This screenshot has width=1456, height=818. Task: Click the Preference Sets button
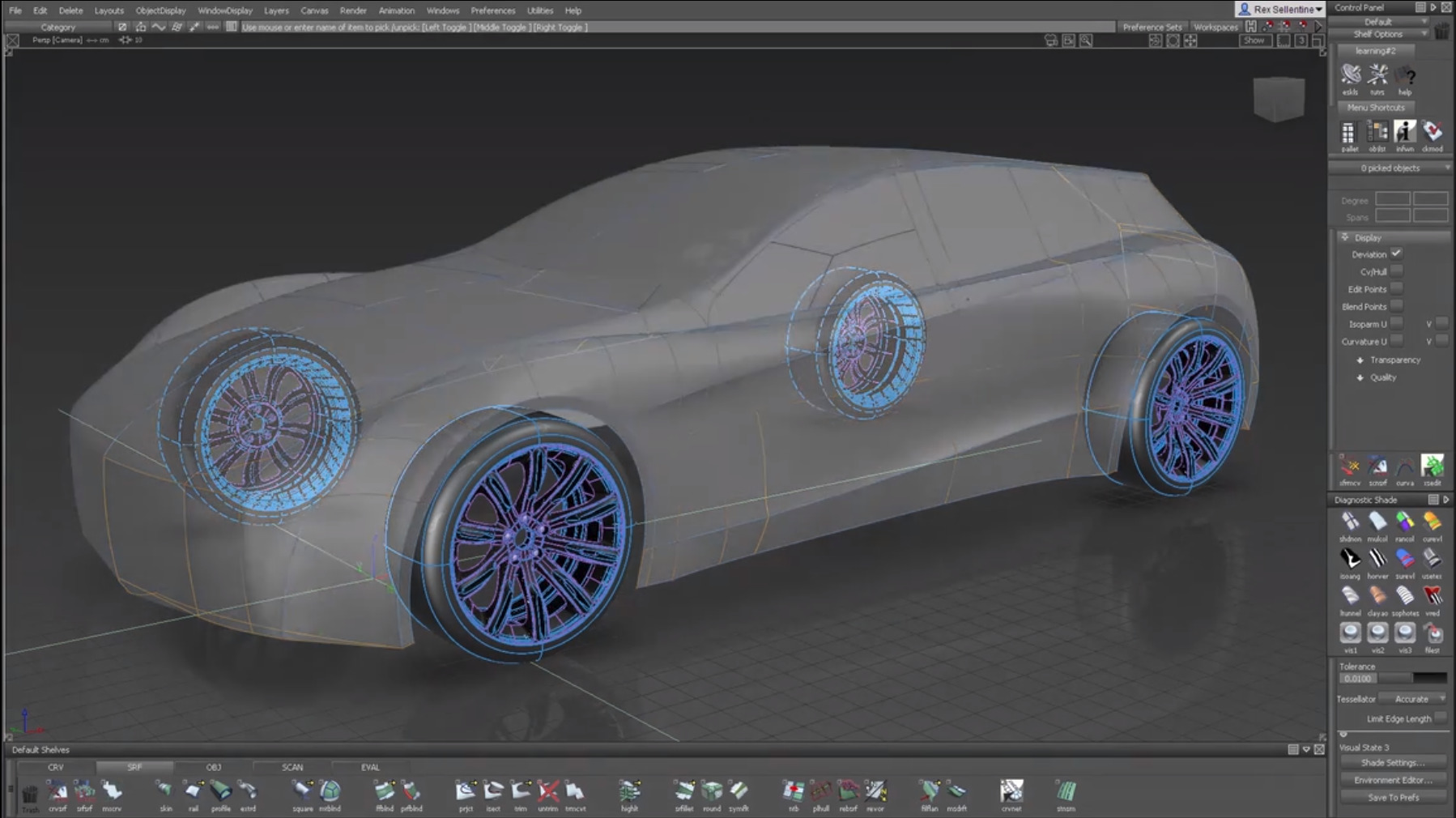pyautogui.click(x=1152, y=27)
